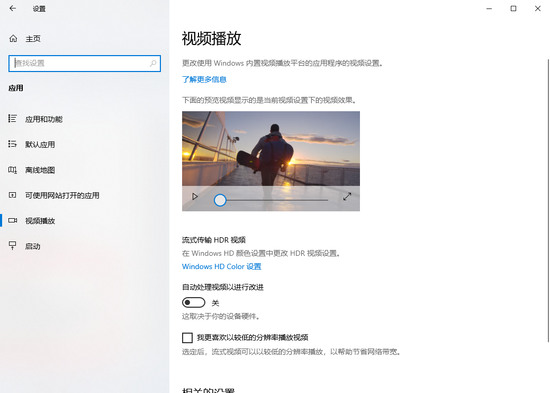The image size is (550, 393).
Task: Click the back arrow icon
Action: pos(13,8)
